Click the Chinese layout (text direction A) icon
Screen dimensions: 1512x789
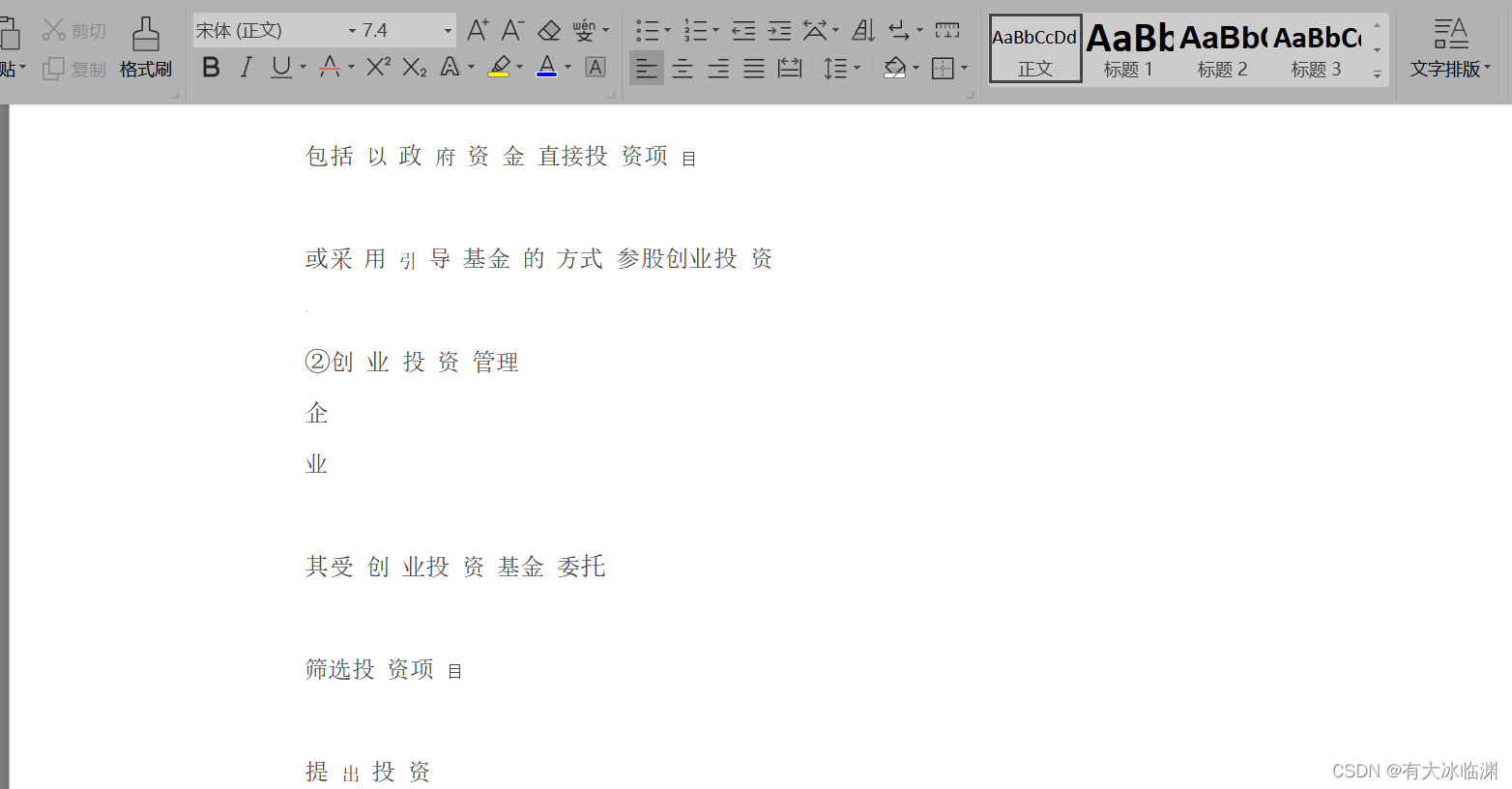(x=815, y=31)
